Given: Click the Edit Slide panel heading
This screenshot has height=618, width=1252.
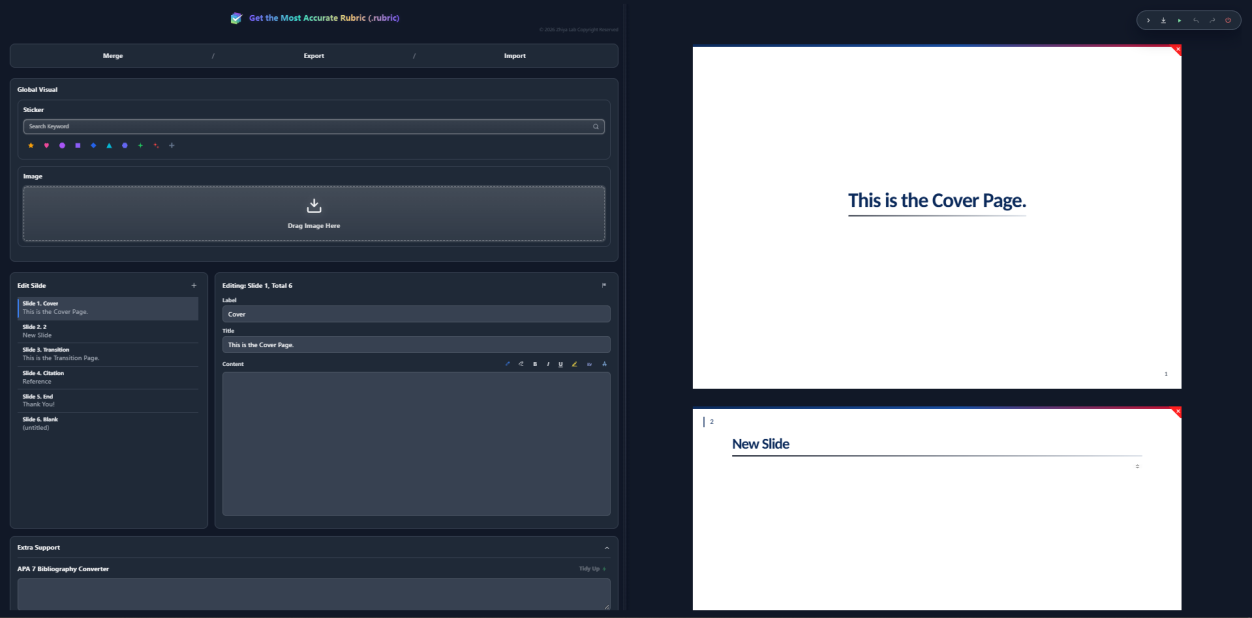Looking at the screenshot, I should (32, 286).
